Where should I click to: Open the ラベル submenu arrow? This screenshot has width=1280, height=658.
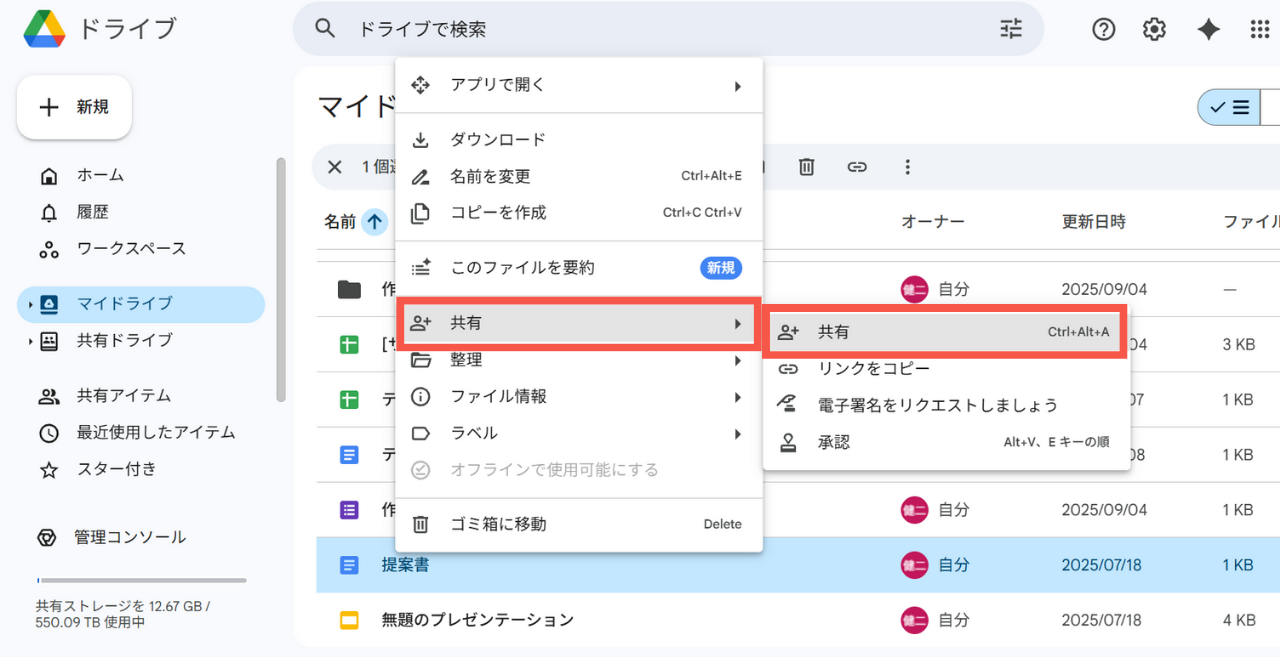pos(738,433)
